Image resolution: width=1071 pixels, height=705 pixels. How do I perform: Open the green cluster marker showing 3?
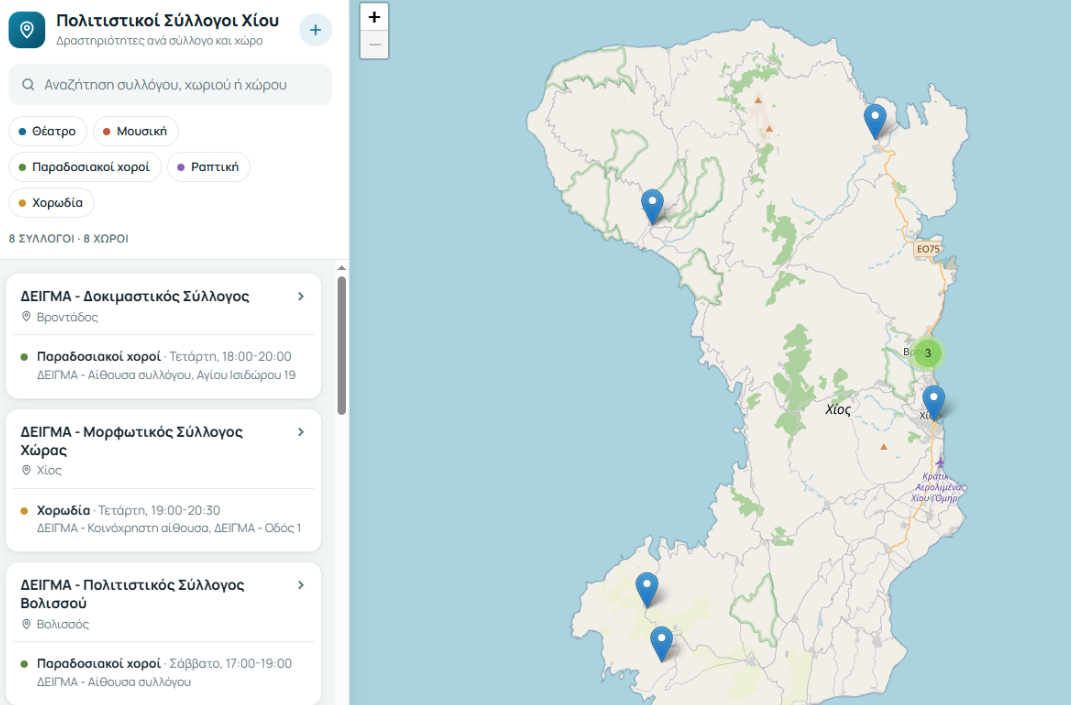coord(928,353)
